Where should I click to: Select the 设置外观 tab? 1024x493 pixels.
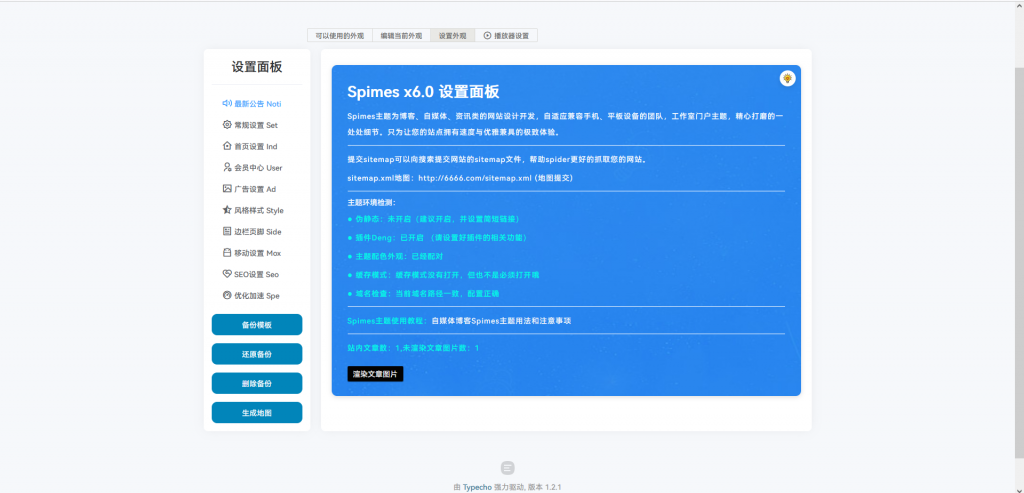pyautogui.click(x=453, y=35)
